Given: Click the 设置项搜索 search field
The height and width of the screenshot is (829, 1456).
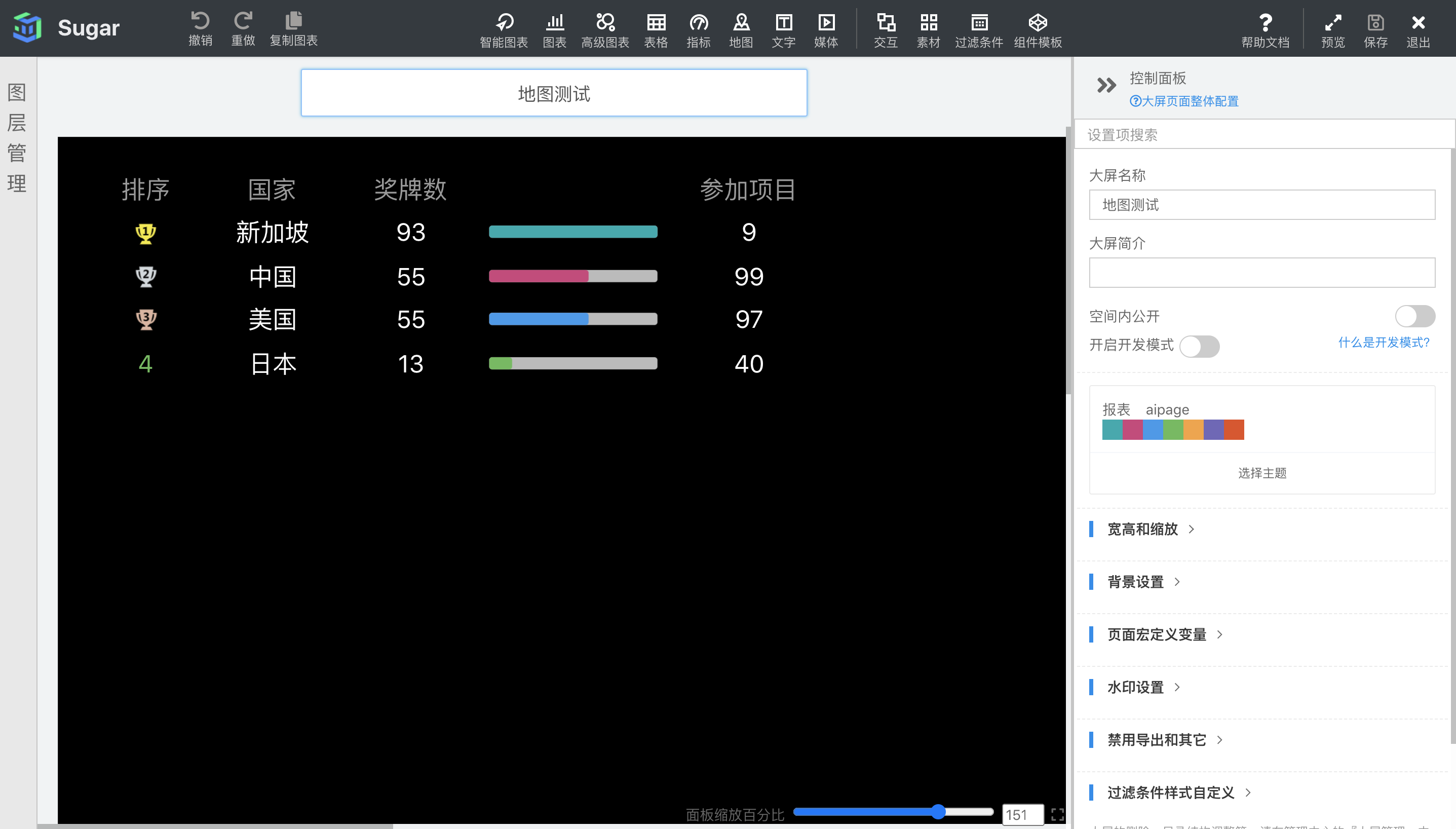Looking at the screenshot, I should (x=1263, y=134).
